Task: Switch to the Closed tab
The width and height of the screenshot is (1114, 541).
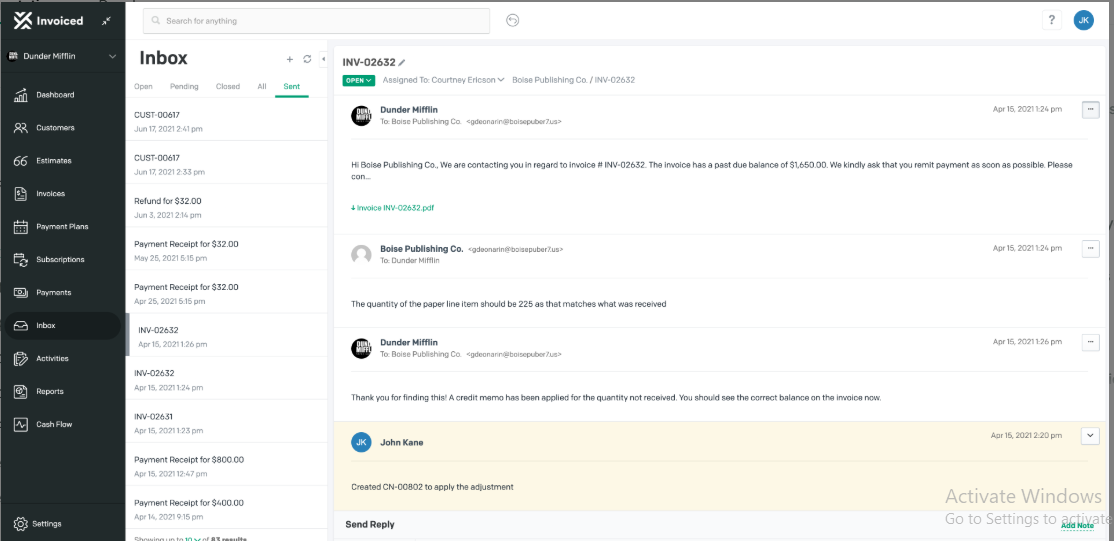Action: pos(228,87)
